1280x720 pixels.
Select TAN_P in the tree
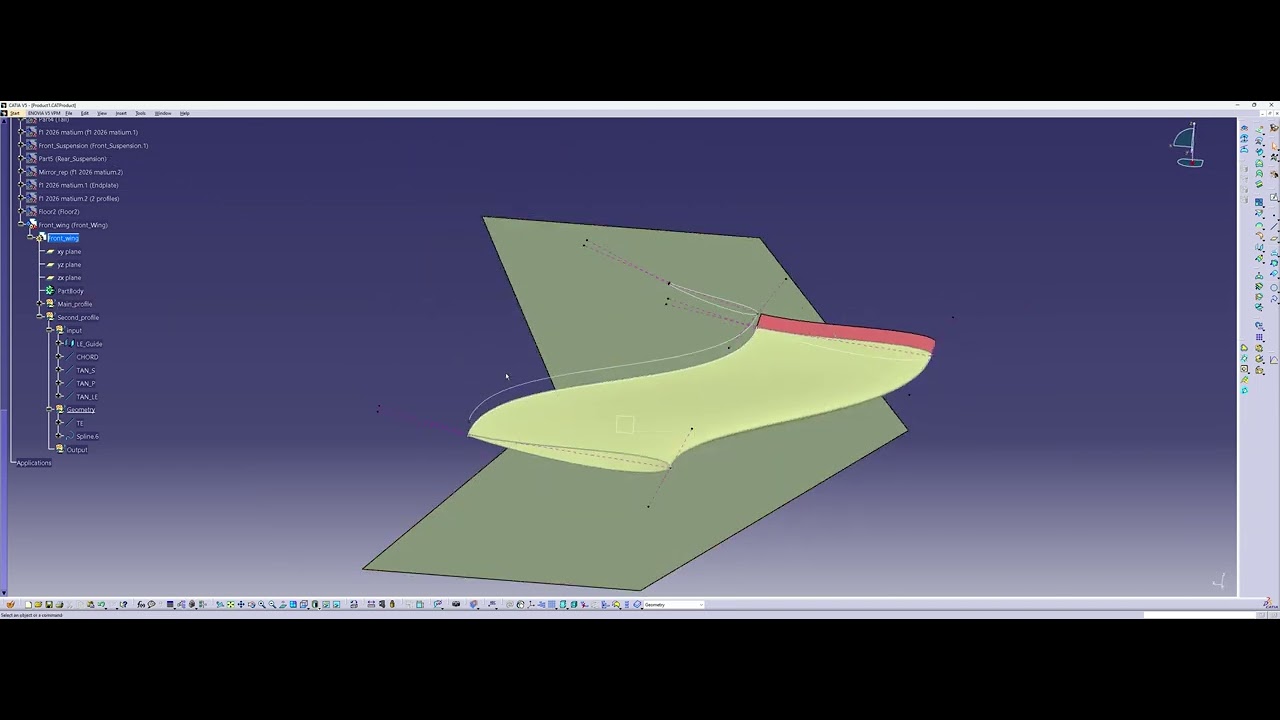(86, 383)
